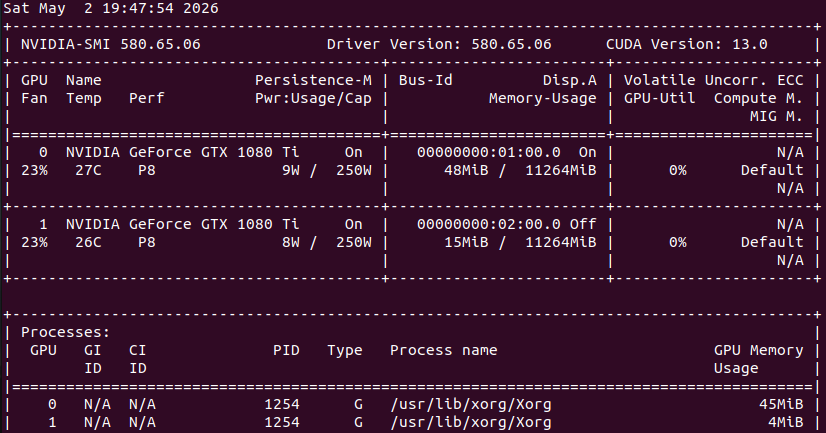
Task: Click the GI column header
Action: click(92, 350)
